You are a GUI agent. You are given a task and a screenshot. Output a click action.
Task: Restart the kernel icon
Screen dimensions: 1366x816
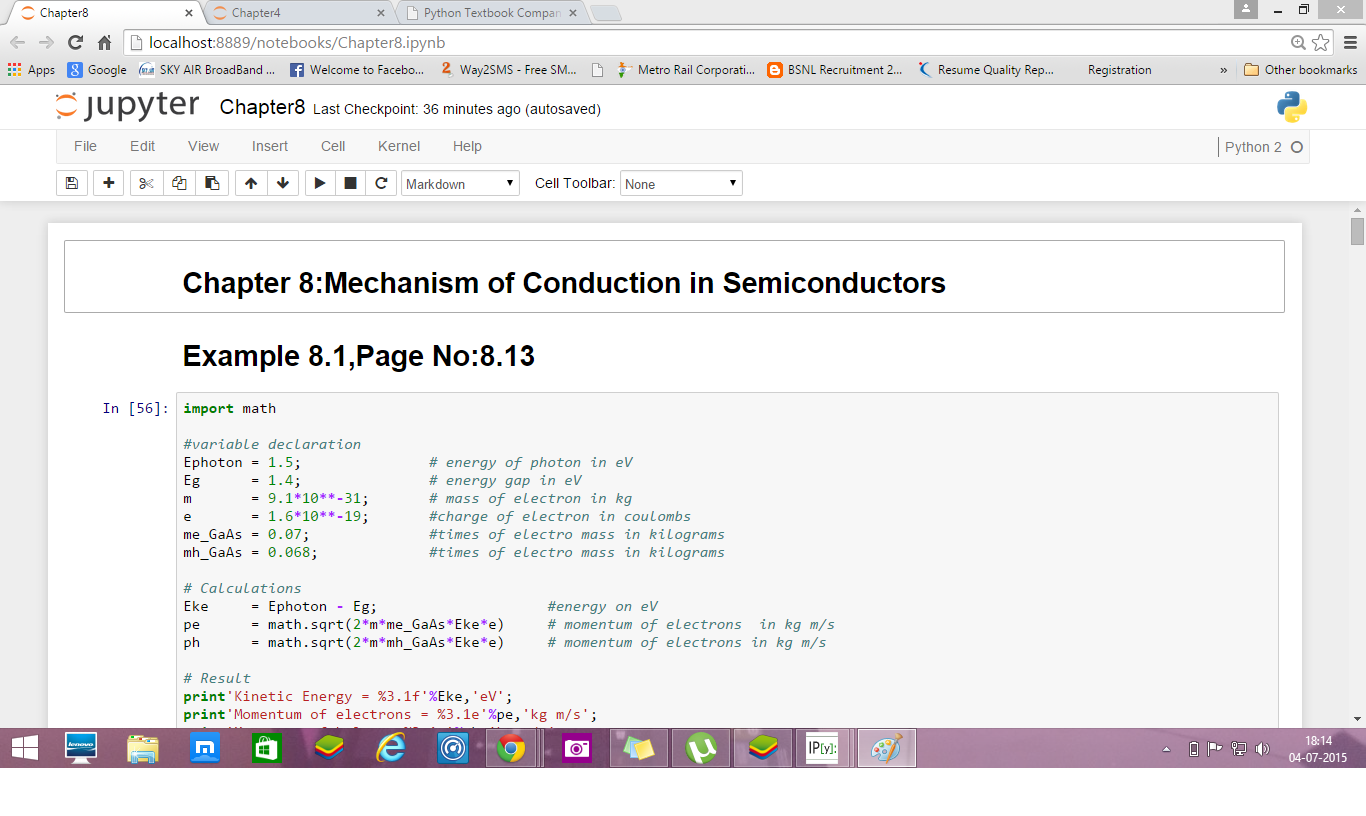pyautogui.click(x=381, y=183)
